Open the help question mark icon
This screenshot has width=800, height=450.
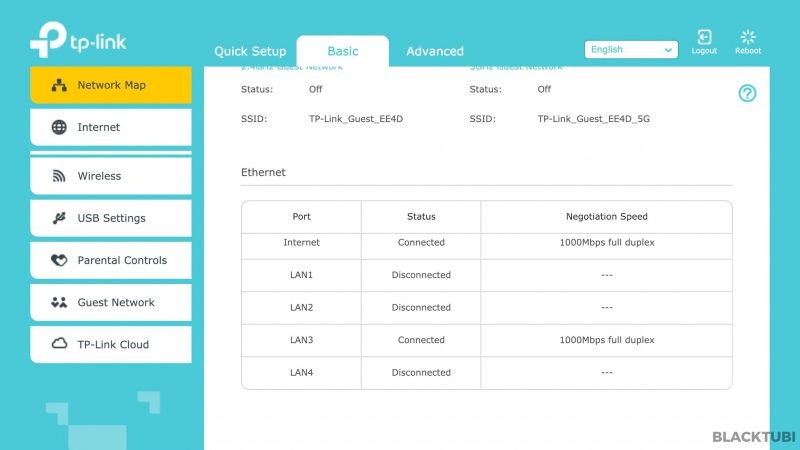(747, 93)
